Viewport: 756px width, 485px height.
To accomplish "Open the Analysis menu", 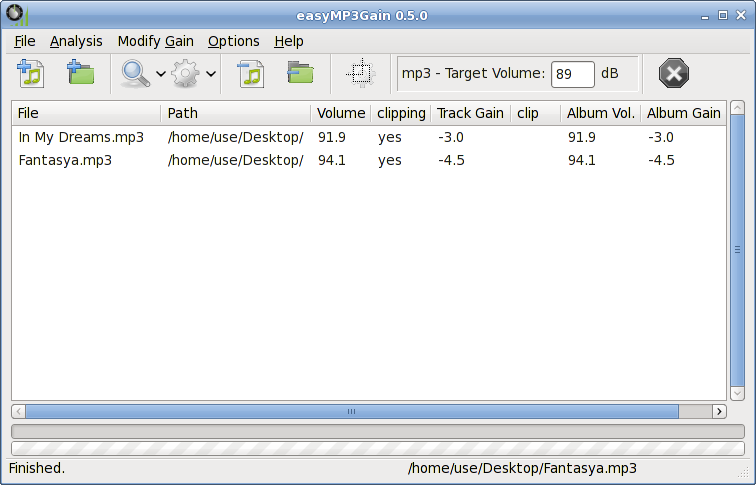I will pos(76,41).
